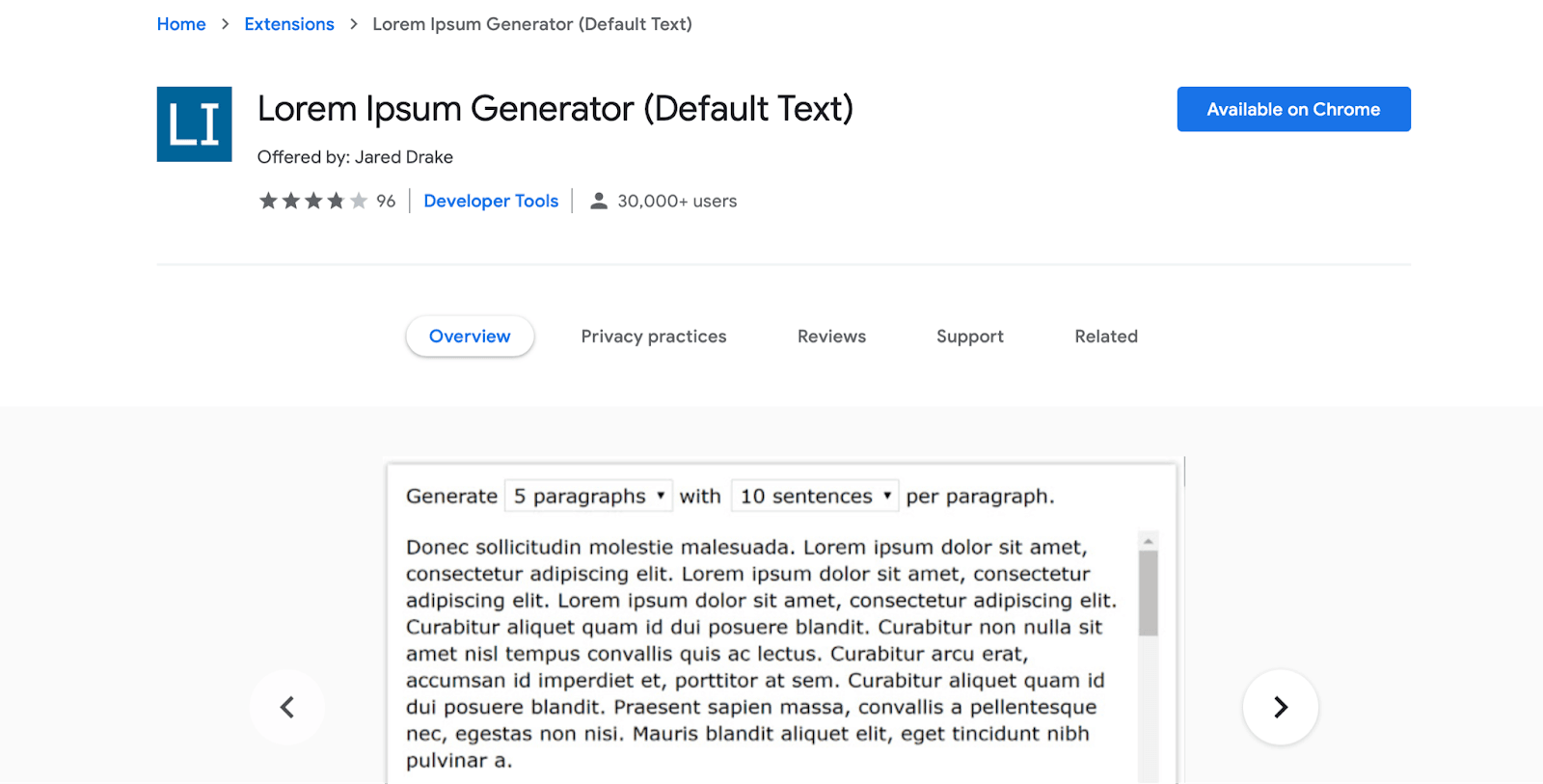Click the Available on Chrome button
This screenshot has height=784, width=1543.
coord(1292,109)
